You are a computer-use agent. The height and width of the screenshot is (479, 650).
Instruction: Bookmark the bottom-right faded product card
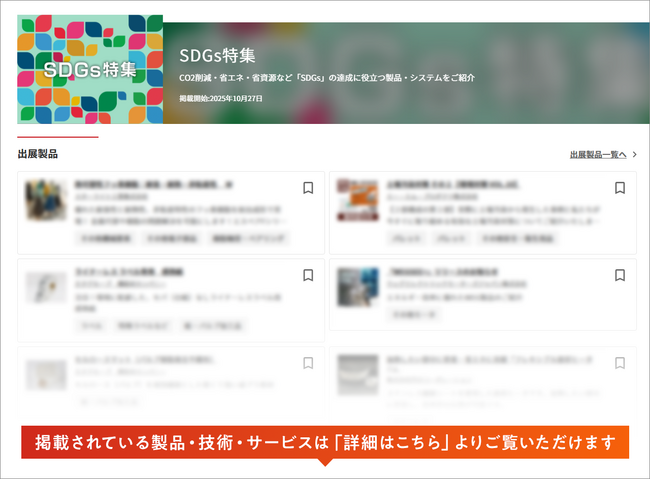coord(620,363)
